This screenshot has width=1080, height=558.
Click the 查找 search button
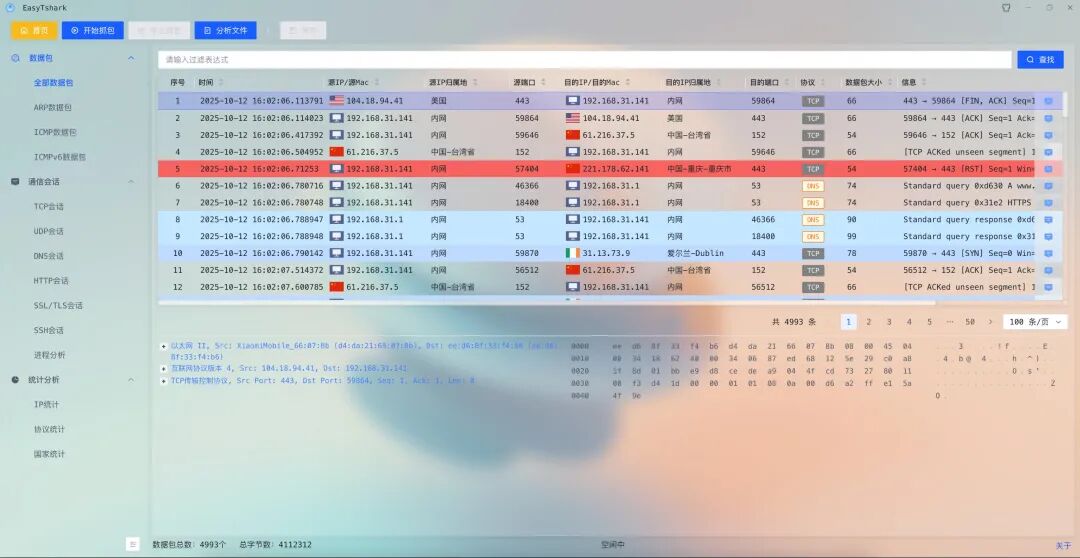pyautogui.click(x=1040, y=60)
